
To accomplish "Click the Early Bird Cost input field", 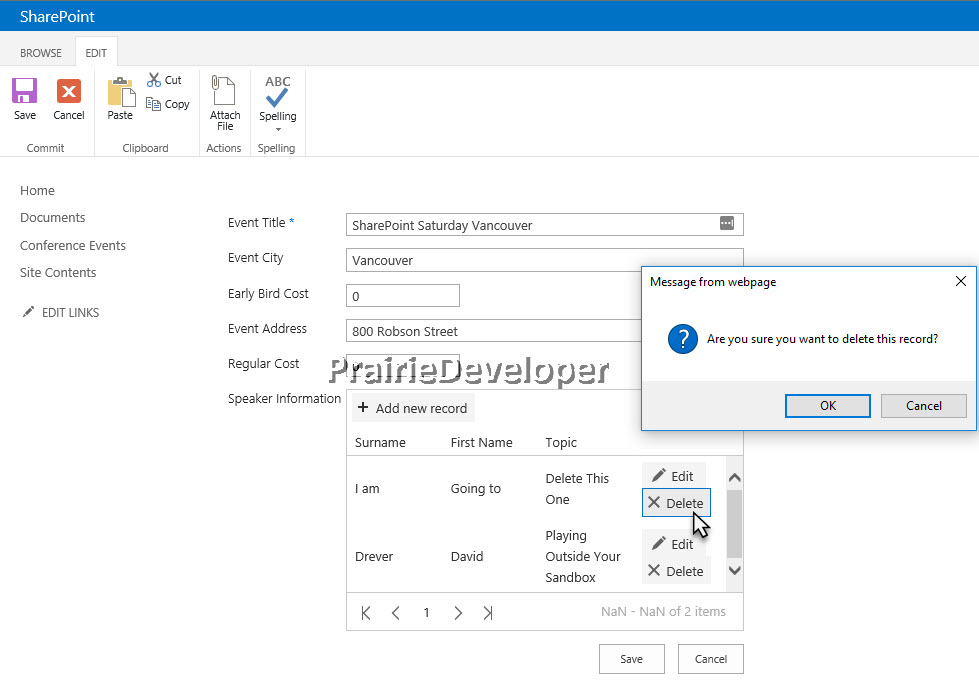I will coord(403,296).
